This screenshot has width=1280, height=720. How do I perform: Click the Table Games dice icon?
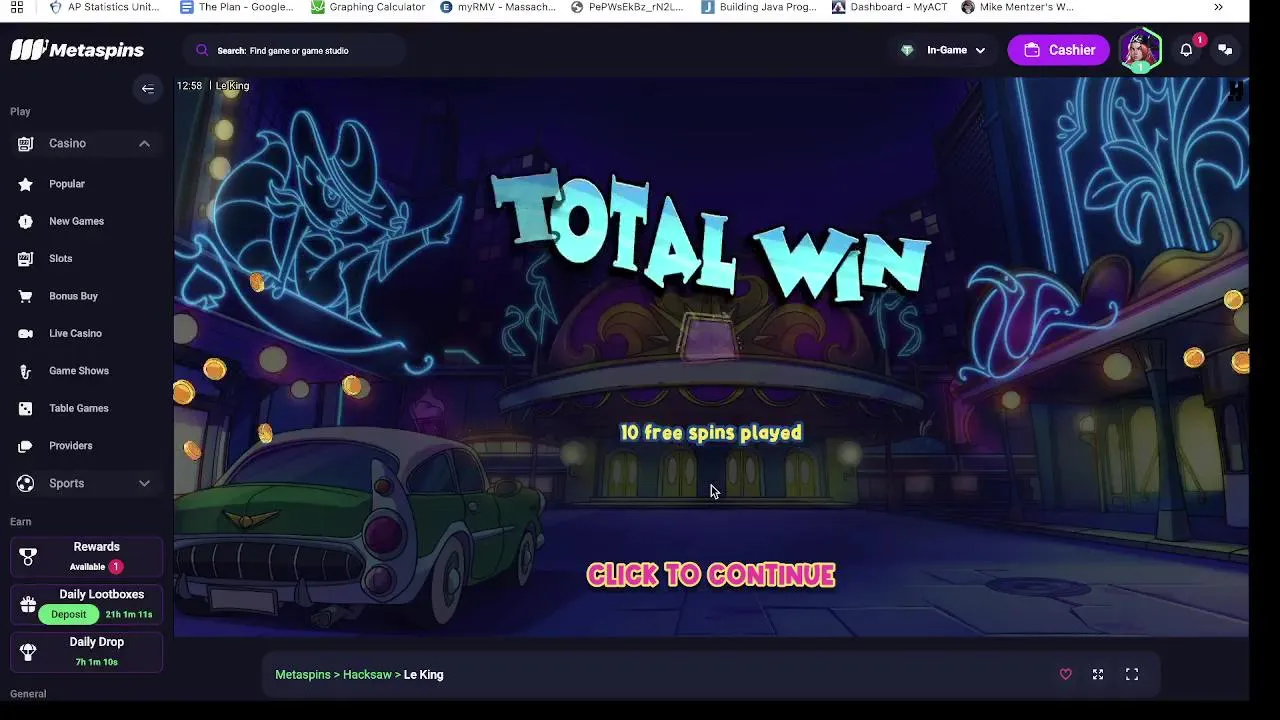[26, 408]
